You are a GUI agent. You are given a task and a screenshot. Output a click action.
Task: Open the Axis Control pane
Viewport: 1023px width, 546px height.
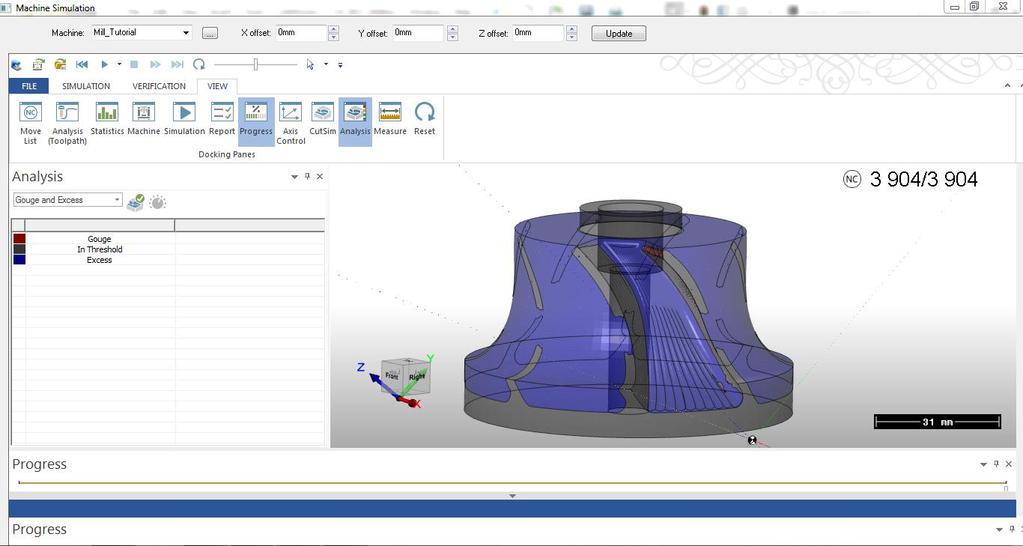pos(290,123)
